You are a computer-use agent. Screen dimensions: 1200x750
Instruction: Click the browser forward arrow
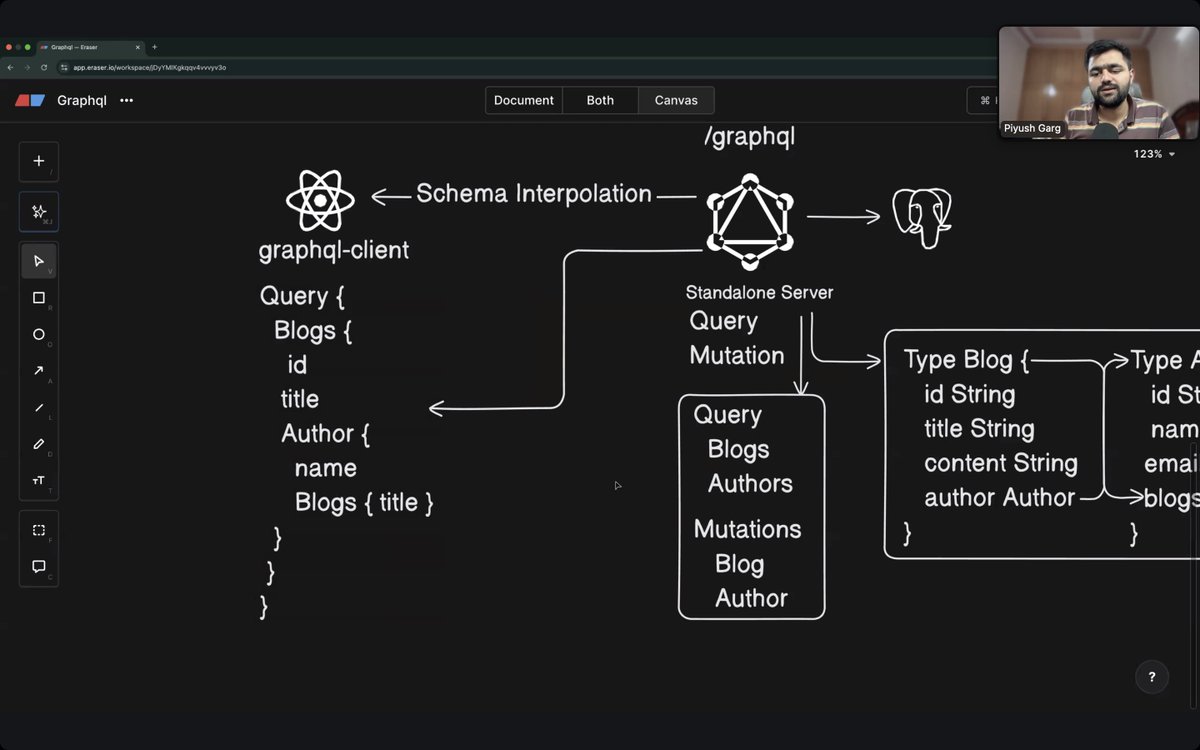pos(27,67)
